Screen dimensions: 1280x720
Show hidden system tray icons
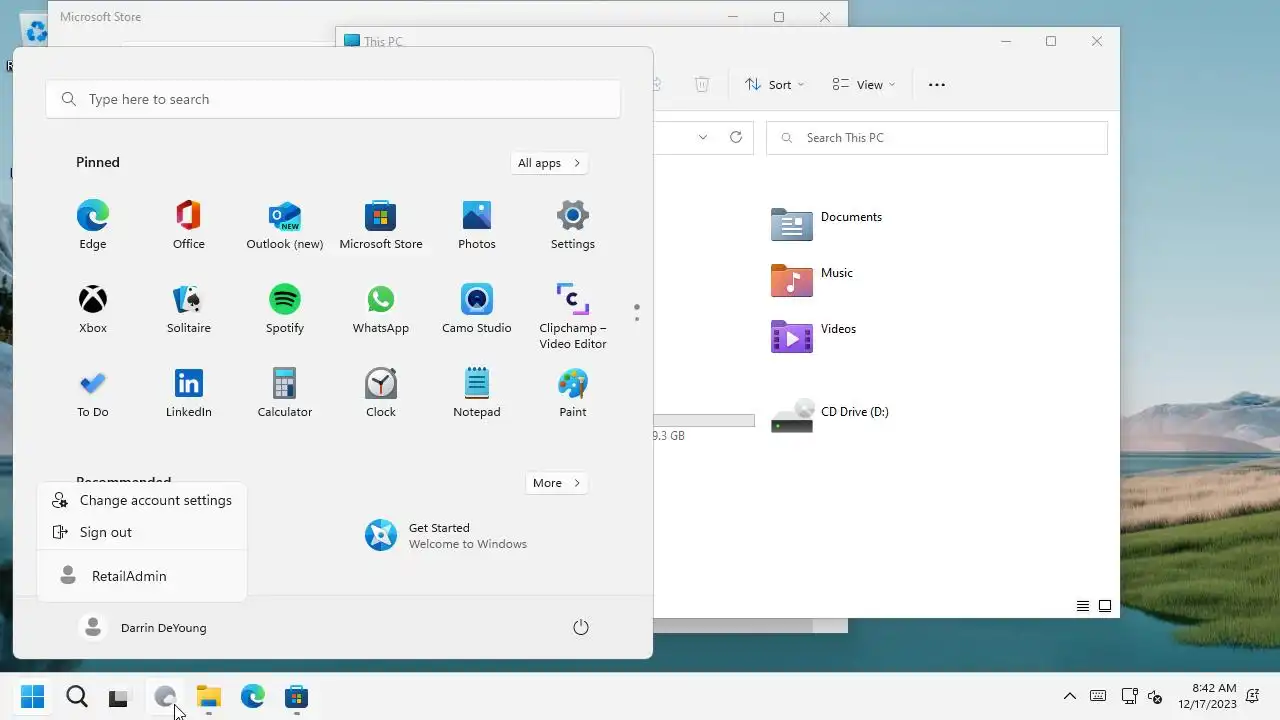click(x=1070, y=696)
